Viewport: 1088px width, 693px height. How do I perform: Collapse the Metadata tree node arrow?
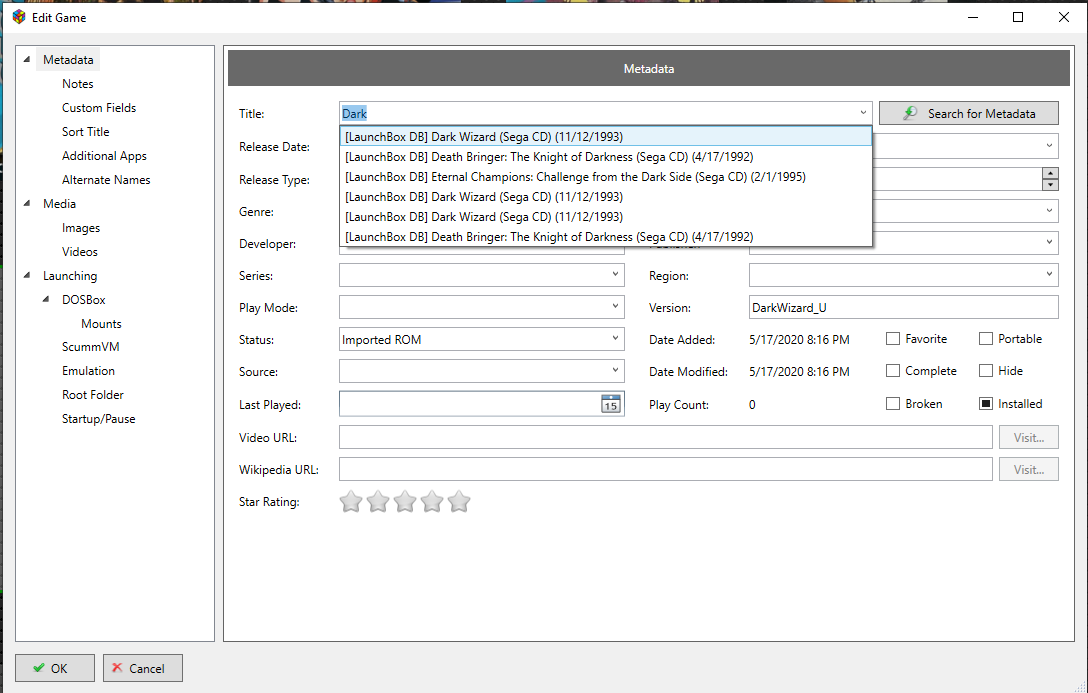pos(27,60)
